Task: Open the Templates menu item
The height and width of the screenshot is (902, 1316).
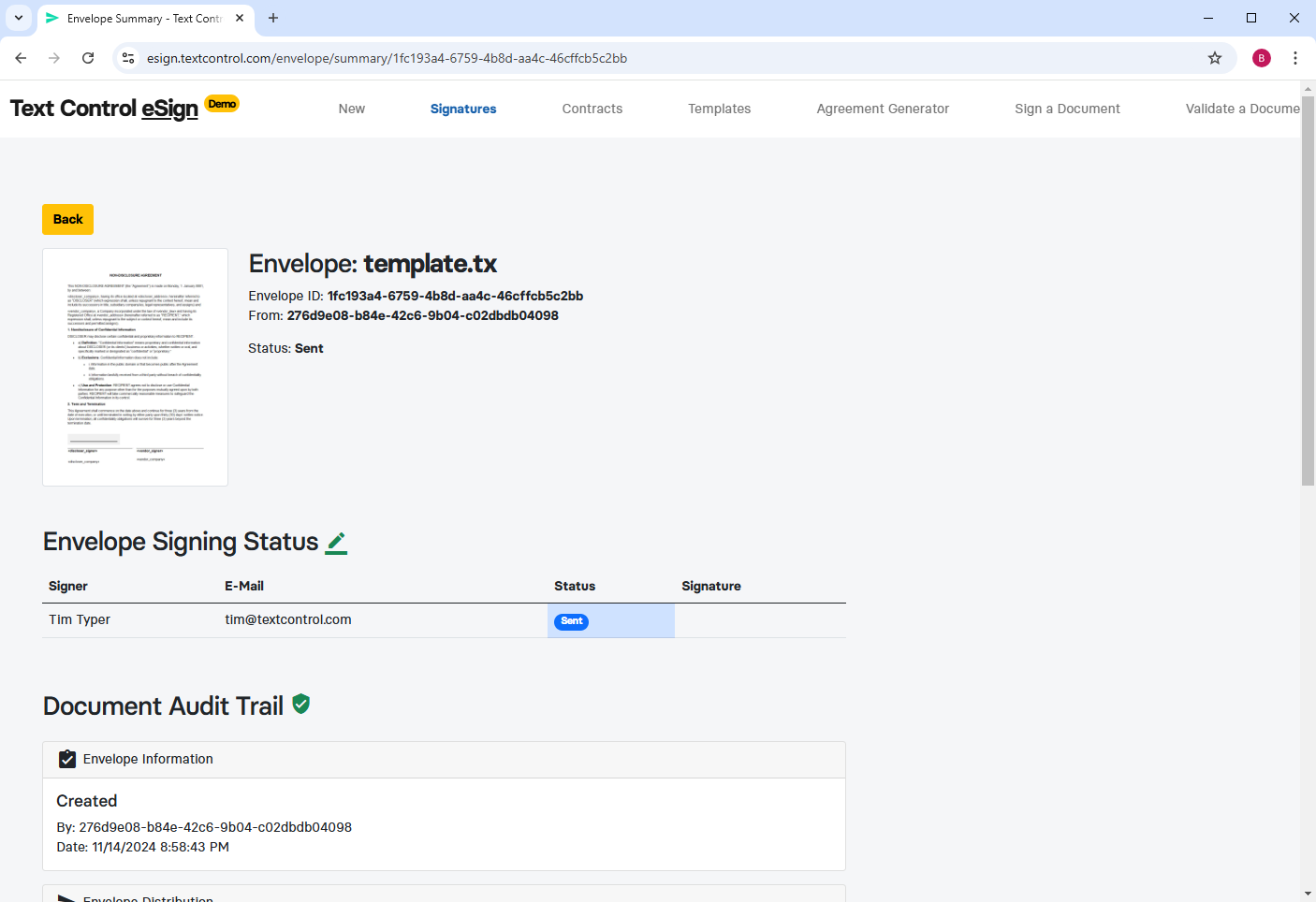Action: [720, 109]
